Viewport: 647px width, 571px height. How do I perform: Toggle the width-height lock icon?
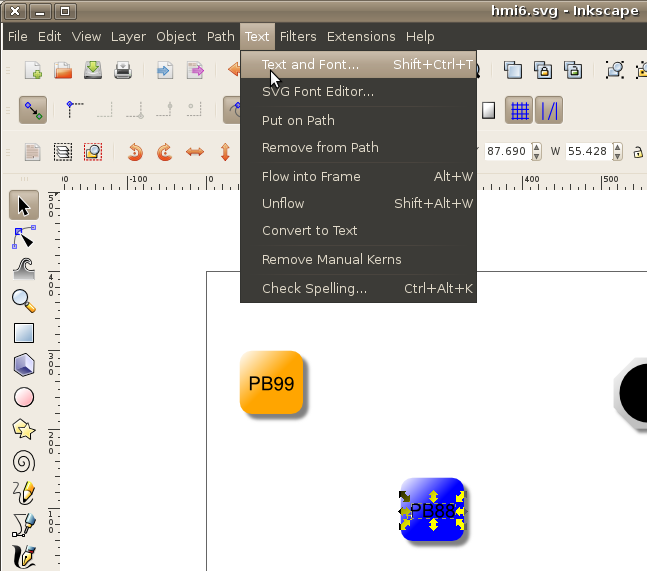pos(637,152)
